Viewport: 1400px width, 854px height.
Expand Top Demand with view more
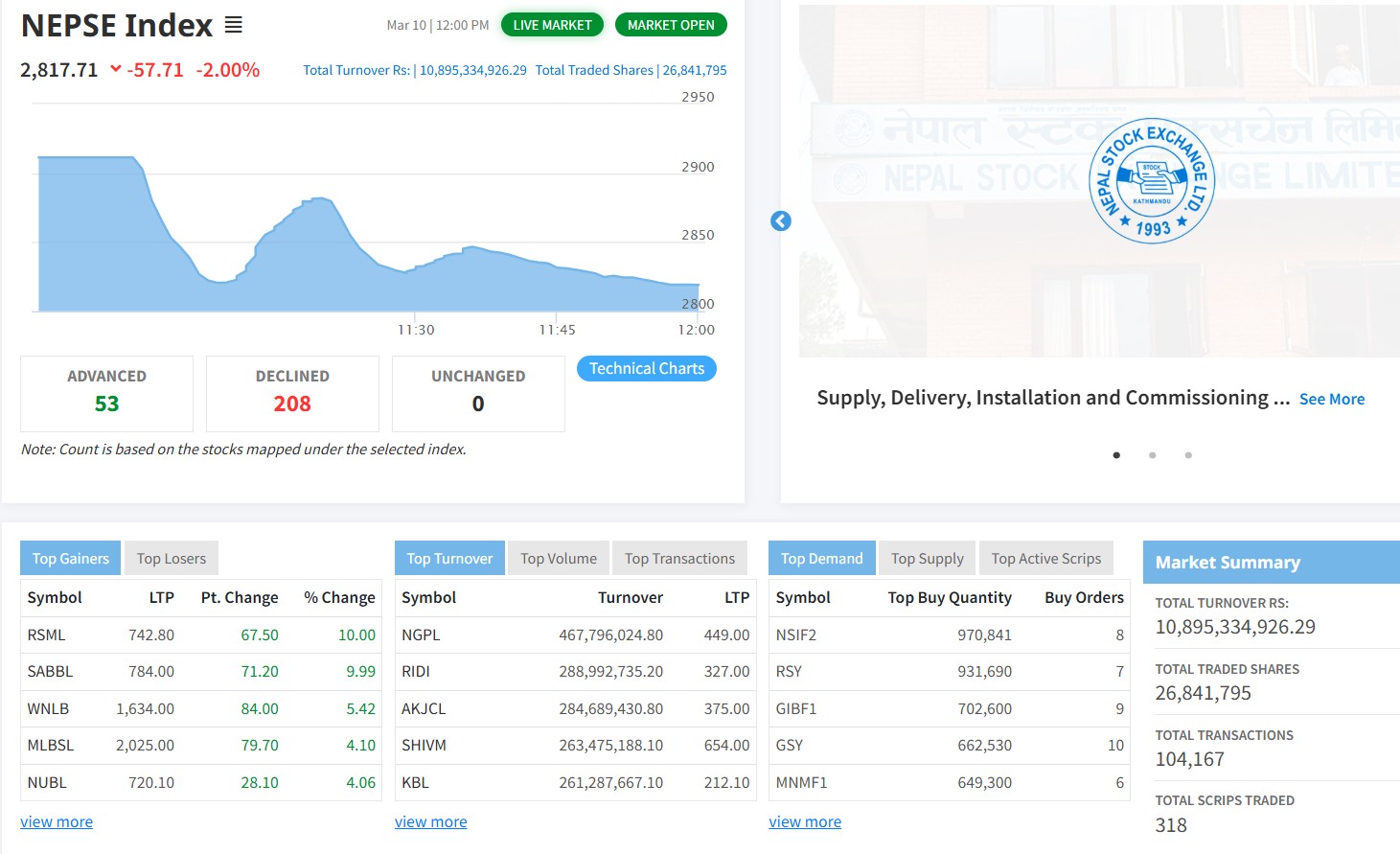coord(804,822)
